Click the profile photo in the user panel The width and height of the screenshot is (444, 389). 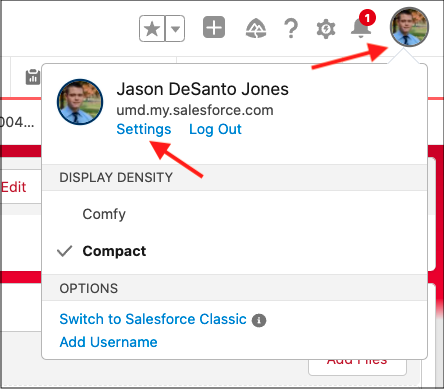80,102
